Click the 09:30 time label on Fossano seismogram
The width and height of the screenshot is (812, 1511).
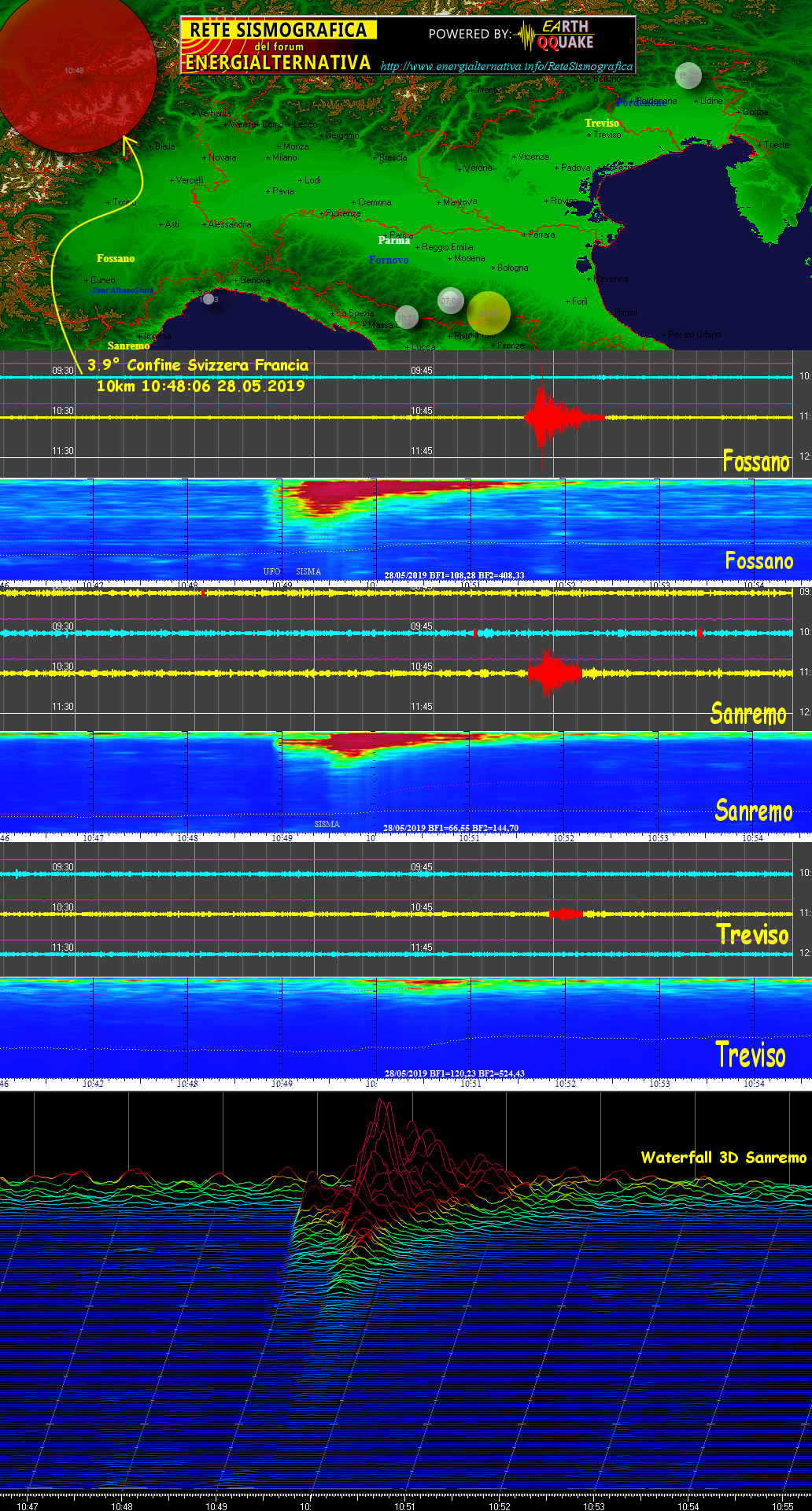63,371
